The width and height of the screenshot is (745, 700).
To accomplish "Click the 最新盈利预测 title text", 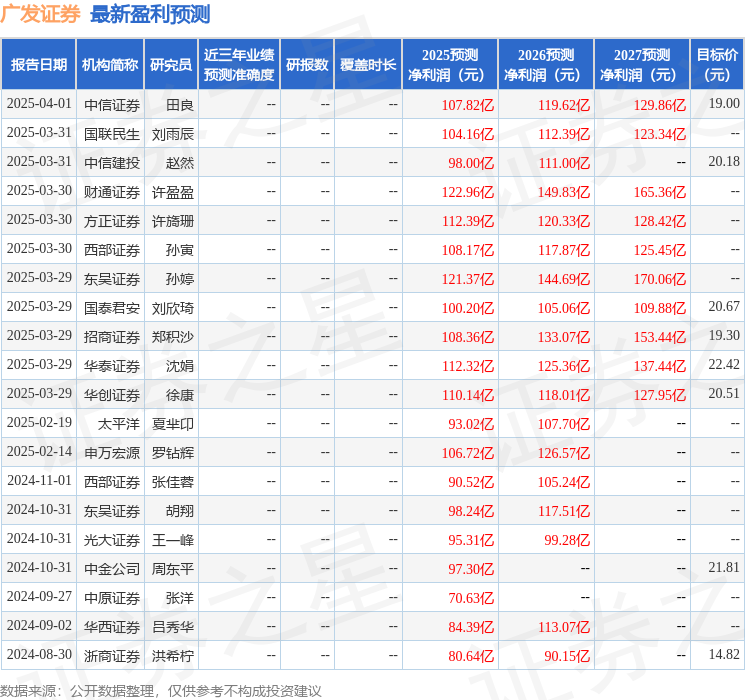I will [150, 14].
